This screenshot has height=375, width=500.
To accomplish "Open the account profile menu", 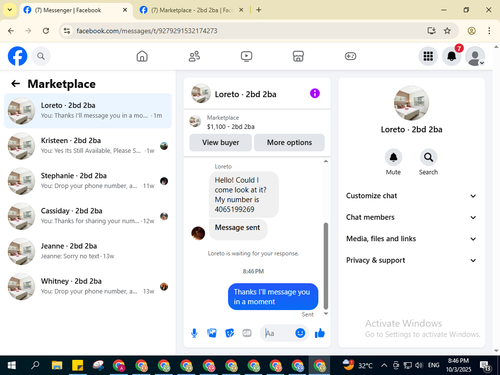I will point(475,56).
